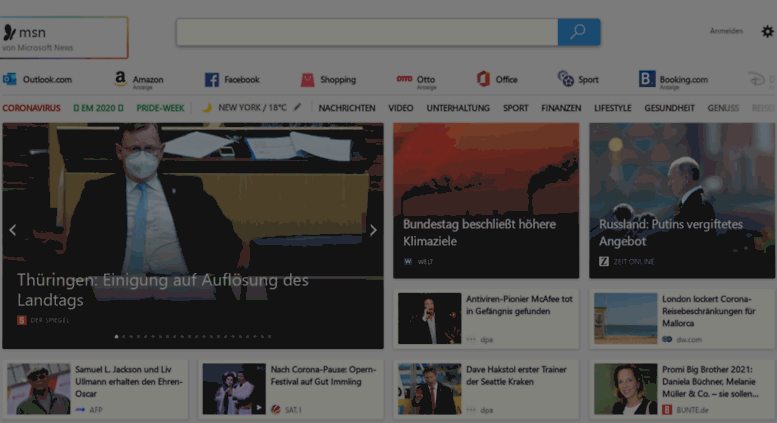Open the Office shortcut
The image size is (777, 423).
[497, 79]
